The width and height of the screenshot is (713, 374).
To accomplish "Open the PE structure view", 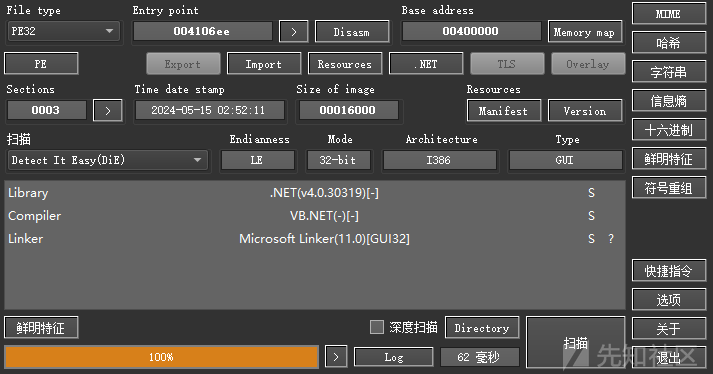I will pyautogui.click(x=41, y=64).
